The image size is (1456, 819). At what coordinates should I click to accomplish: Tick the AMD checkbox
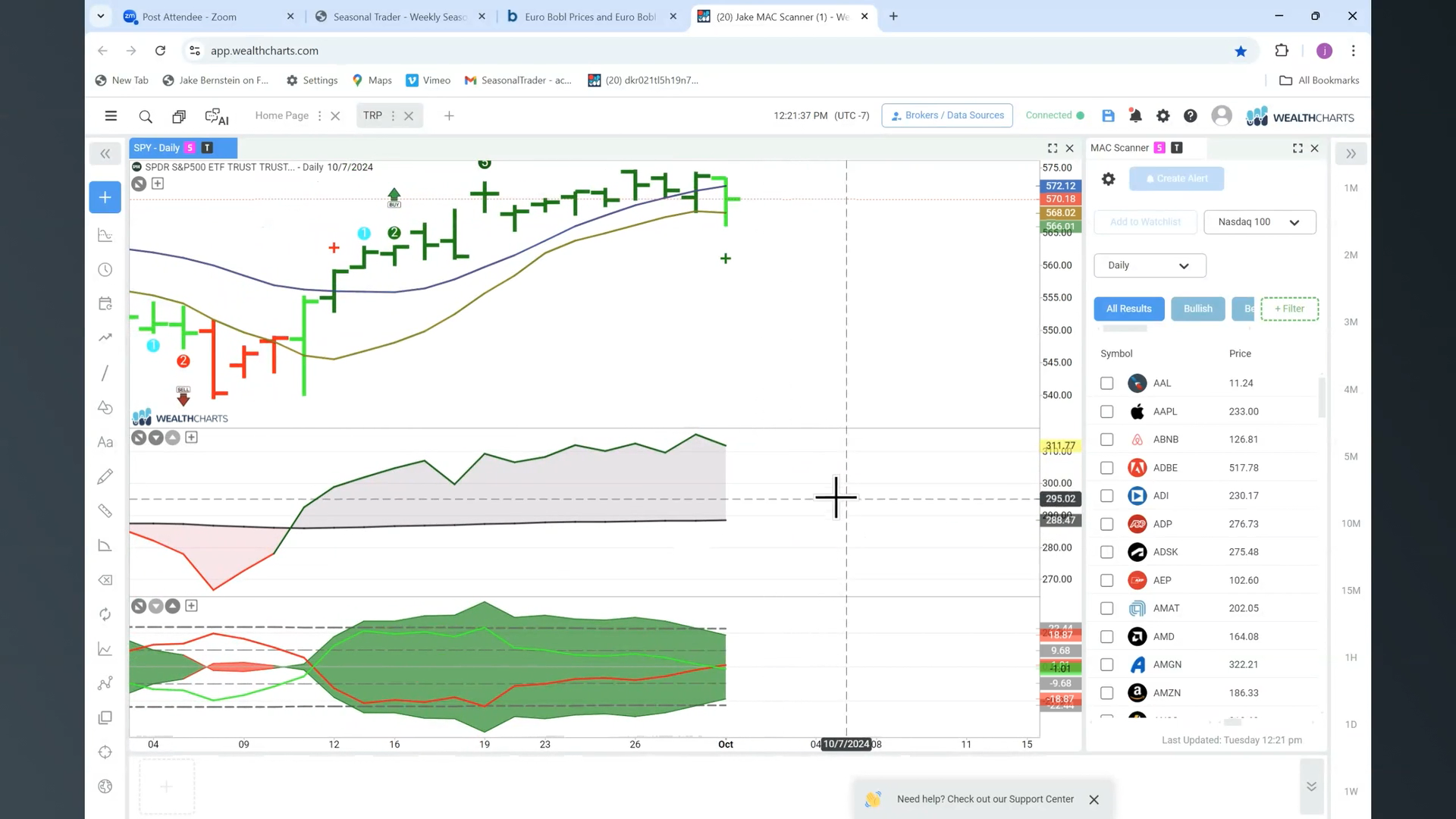1106,637
